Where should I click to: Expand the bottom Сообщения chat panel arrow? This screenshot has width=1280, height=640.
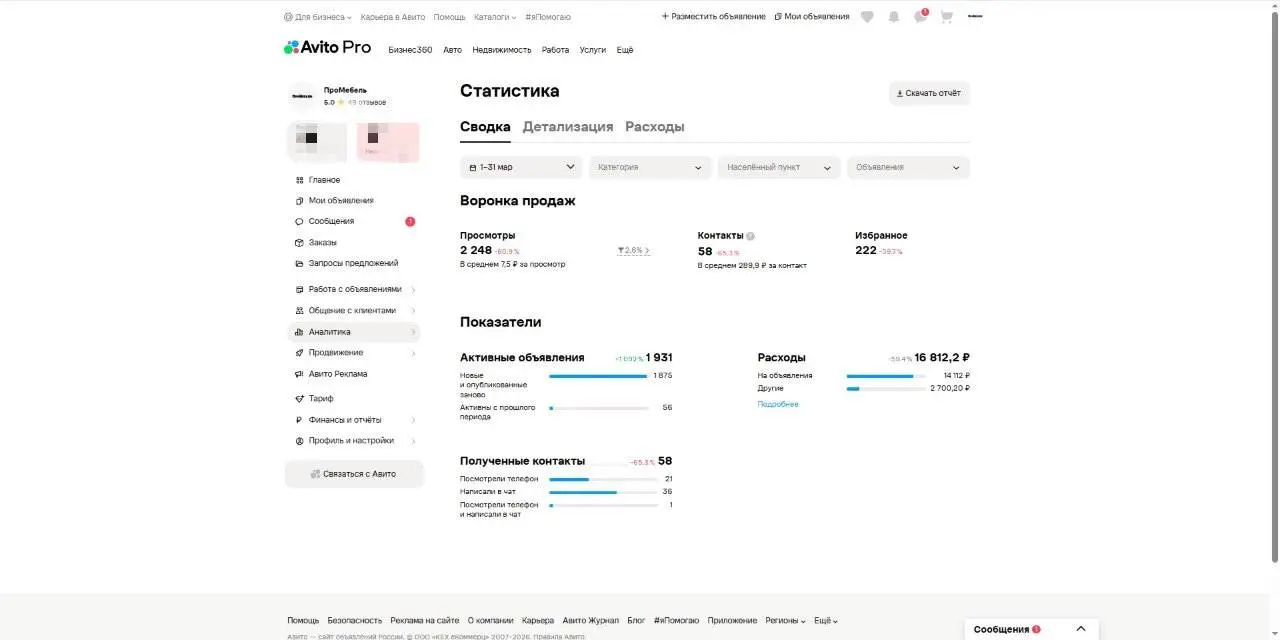click(1081, 629)
